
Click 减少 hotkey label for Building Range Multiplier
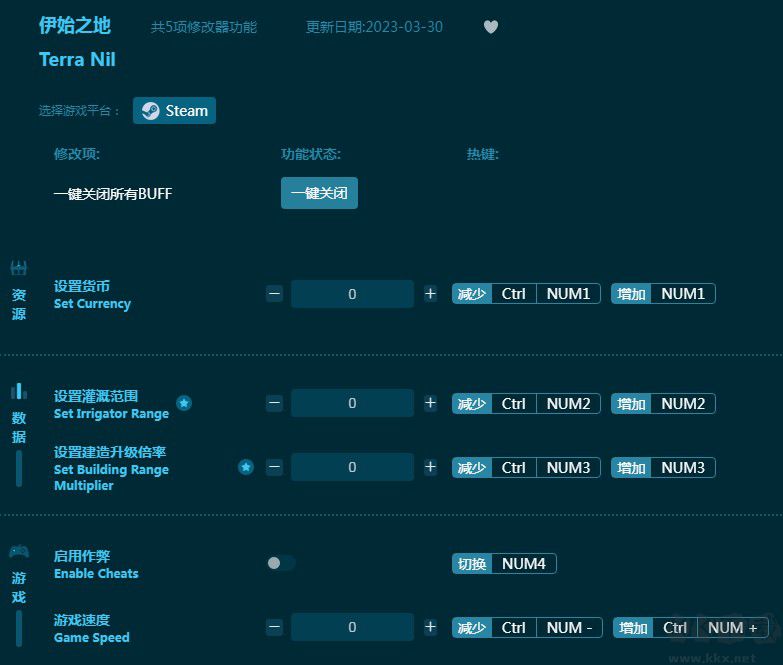(x=472, y=468)
